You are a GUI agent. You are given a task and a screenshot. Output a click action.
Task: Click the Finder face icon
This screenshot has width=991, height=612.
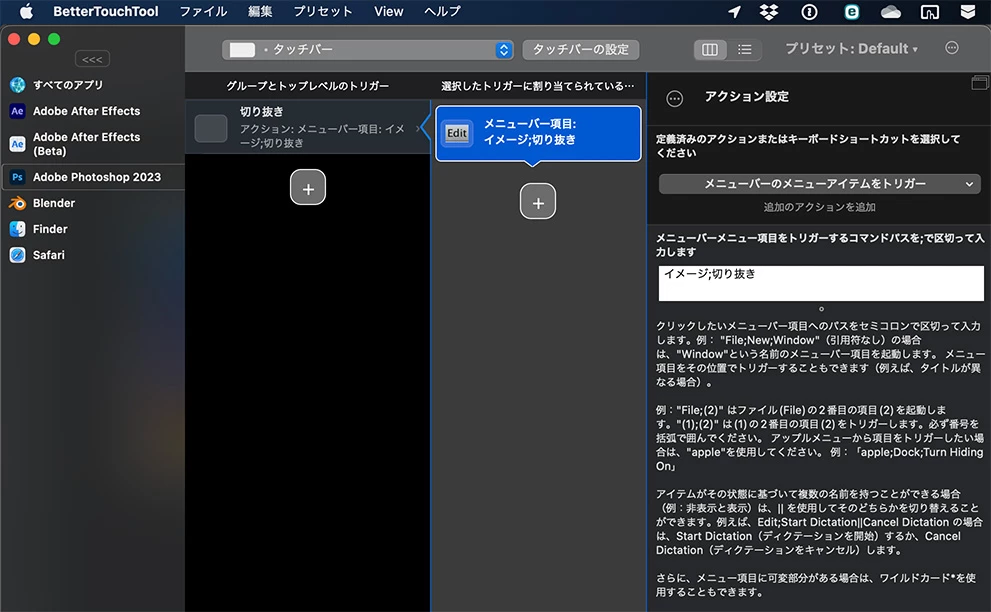[18, 229]
